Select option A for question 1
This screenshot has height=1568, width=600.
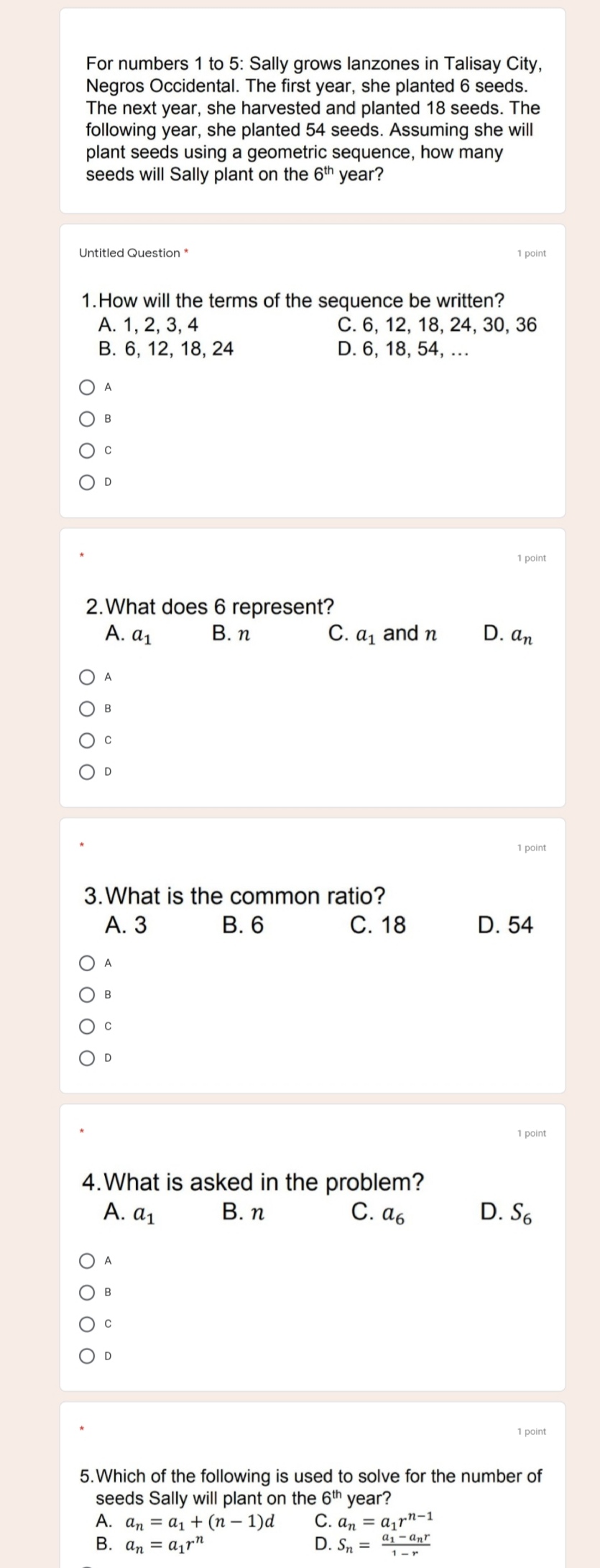point(86,388)
